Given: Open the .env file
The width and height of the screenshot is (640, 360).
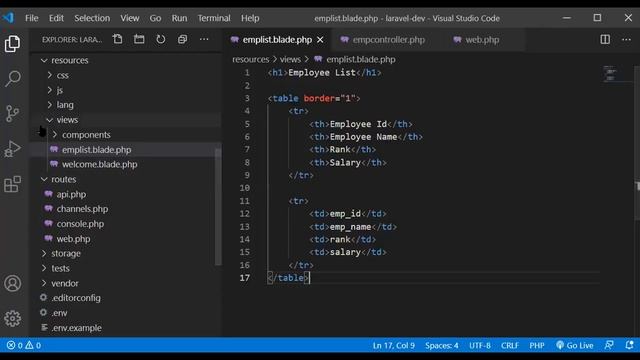Looking at the screenshot, I should pos(59,313).
